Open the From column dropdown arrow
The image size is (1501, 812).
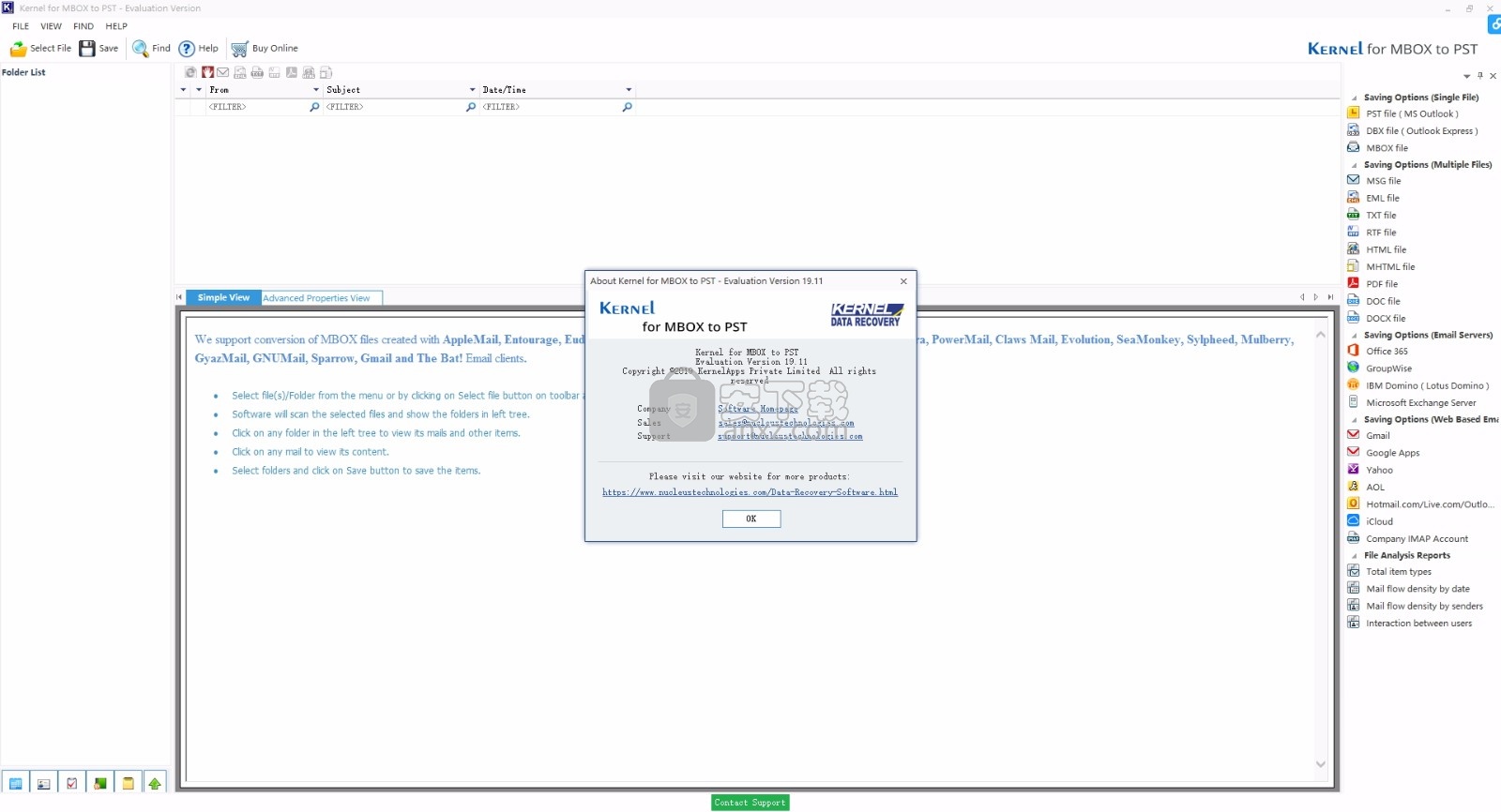(x=316, y=90)
